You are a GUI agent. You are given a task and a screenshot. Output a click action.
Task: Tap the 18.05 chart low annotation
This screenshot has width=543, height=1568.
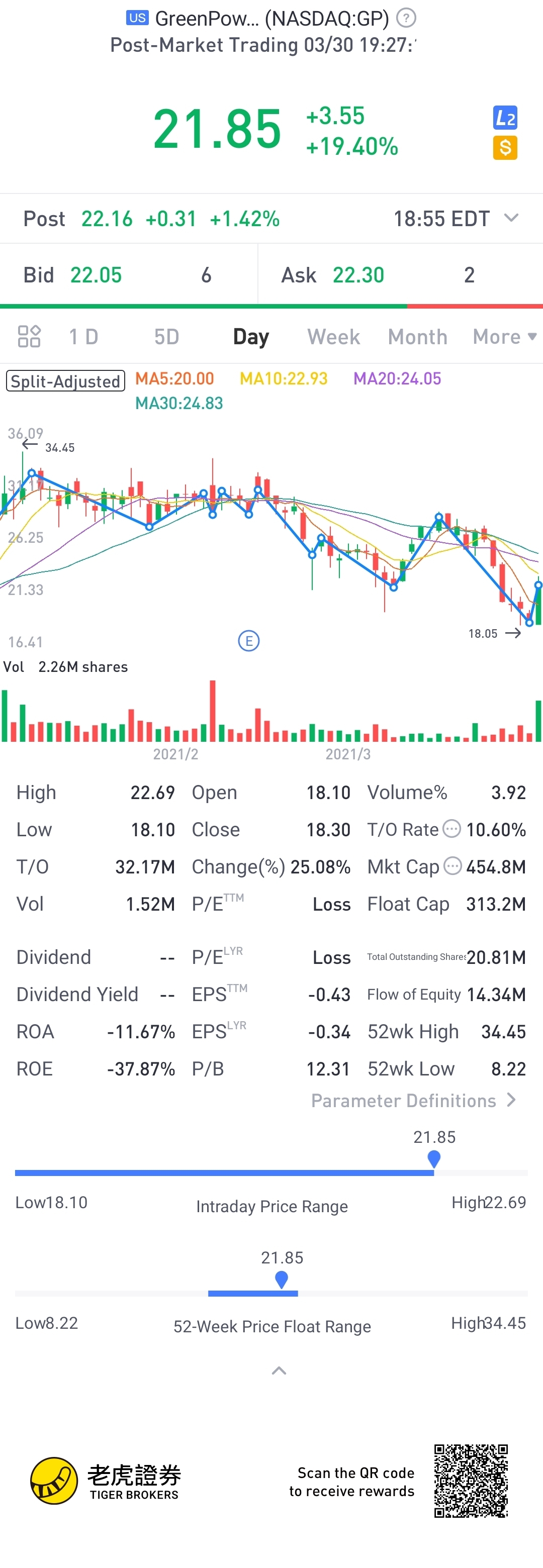(x=483, y=634)
